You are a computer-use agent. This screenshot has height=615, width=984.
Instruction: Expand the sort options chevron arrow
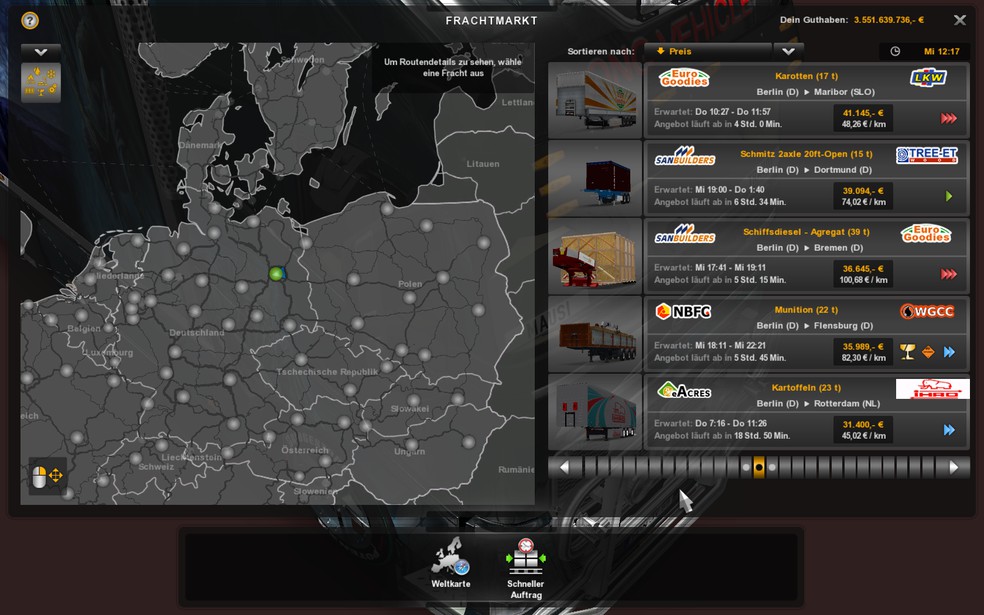click(x=788, y=51)
